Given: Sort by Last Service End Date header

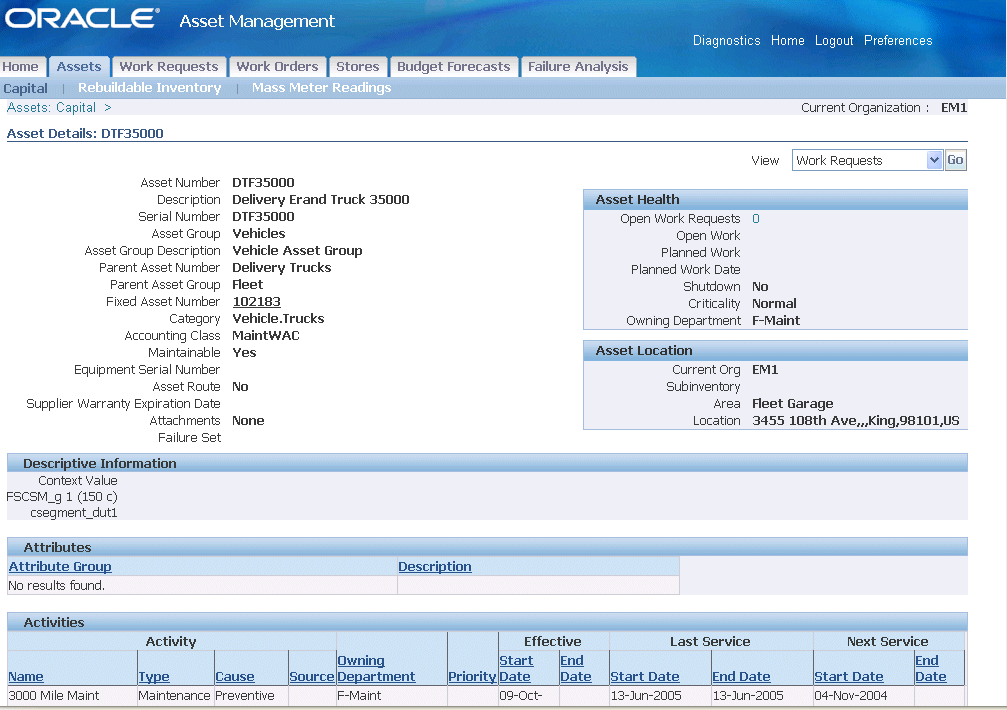Looking at the screenshot, I should point(741,677).
